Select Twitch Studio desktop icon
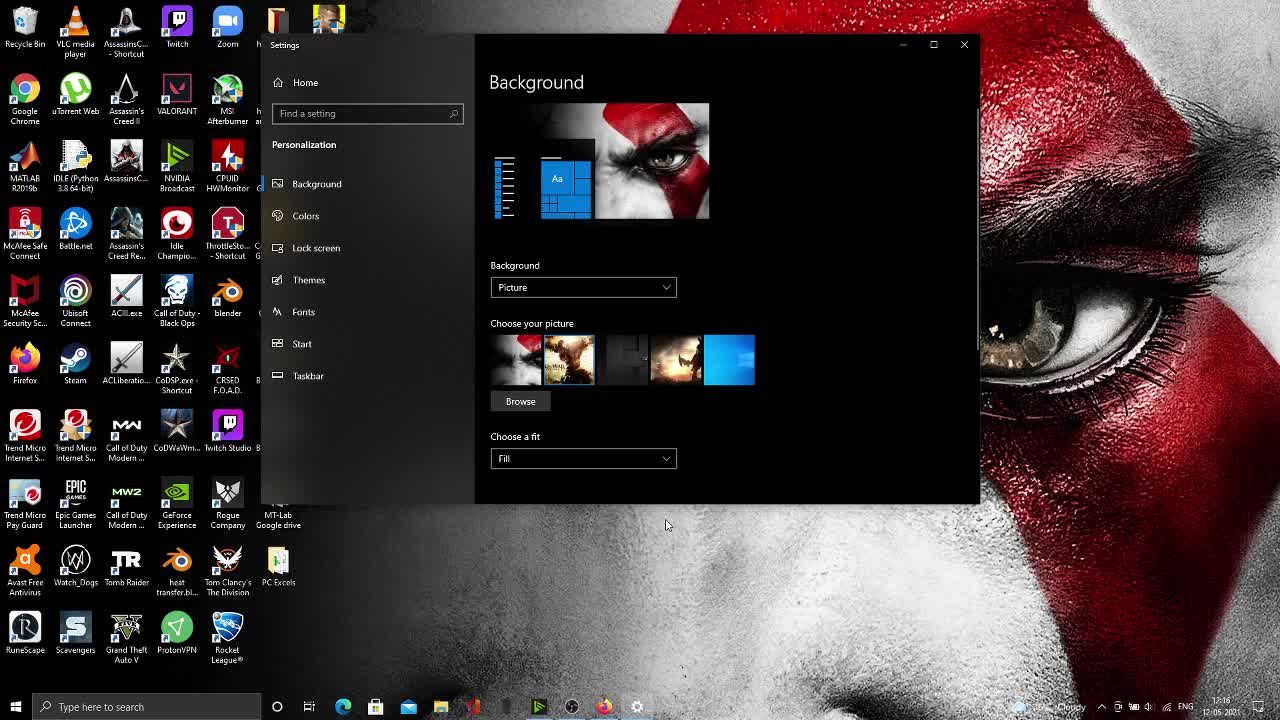This screenshot has height=720, width=1280. [228, 432]
